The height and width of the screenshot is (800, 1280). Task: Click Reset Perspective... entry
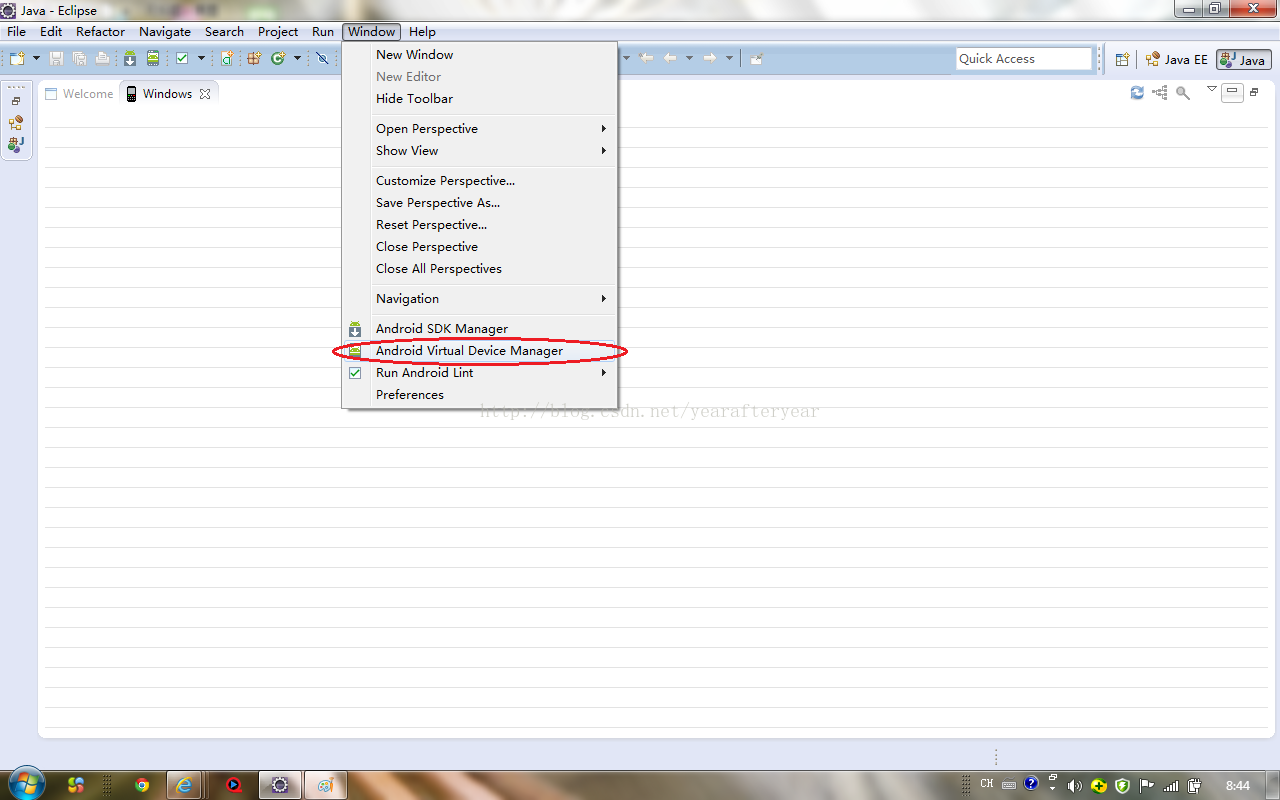(480, 225)
